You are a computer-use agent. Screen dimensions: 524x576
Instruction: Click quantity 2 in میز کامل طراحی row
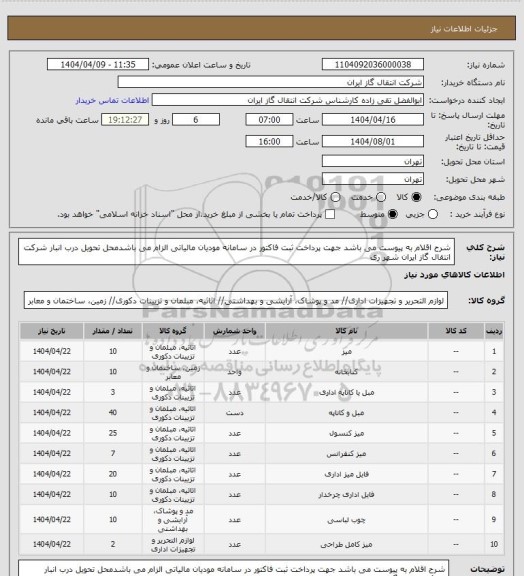tap(112, 544)
